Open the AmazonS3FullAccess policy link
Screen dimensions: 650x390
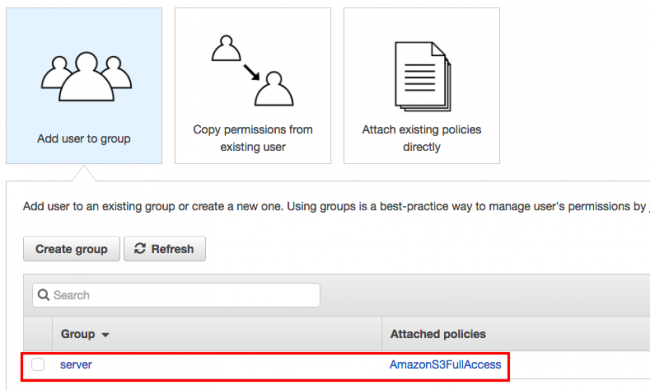[445, 365]
